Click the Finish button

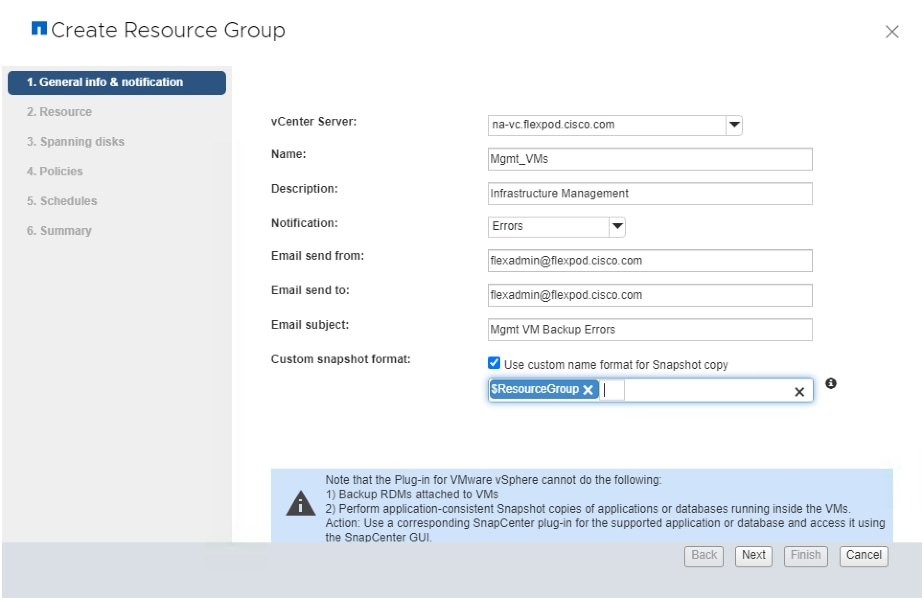(x=805, y=556)
